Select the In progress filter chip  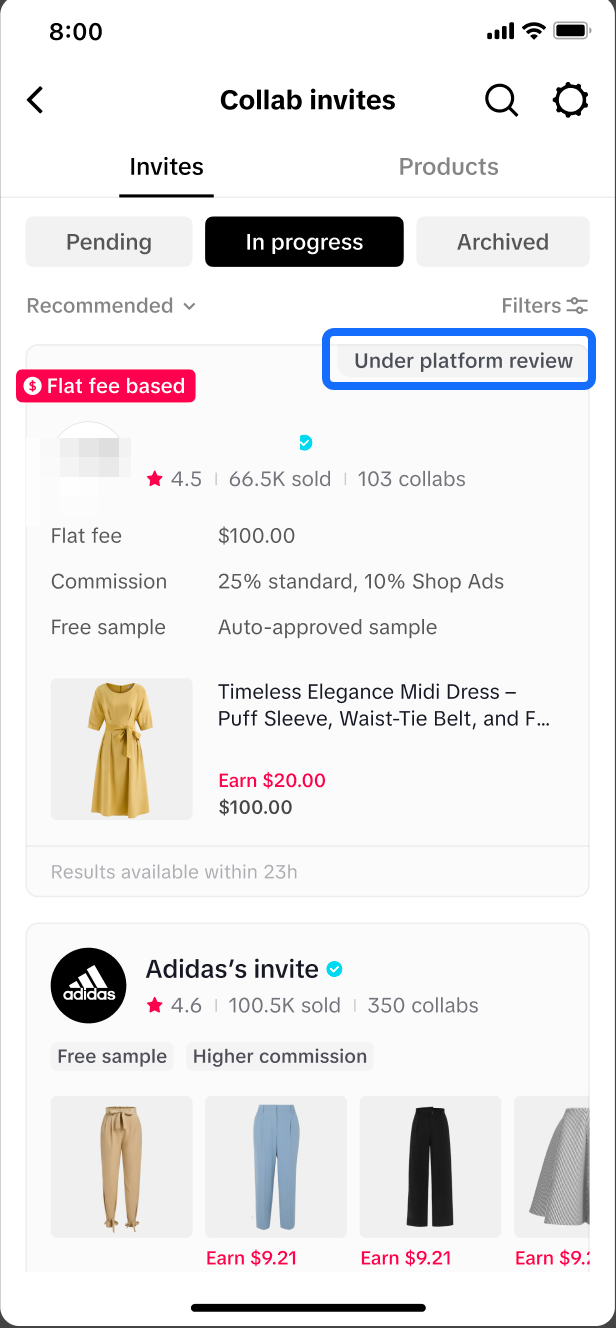pyautogui.click(x=304, y=242)
